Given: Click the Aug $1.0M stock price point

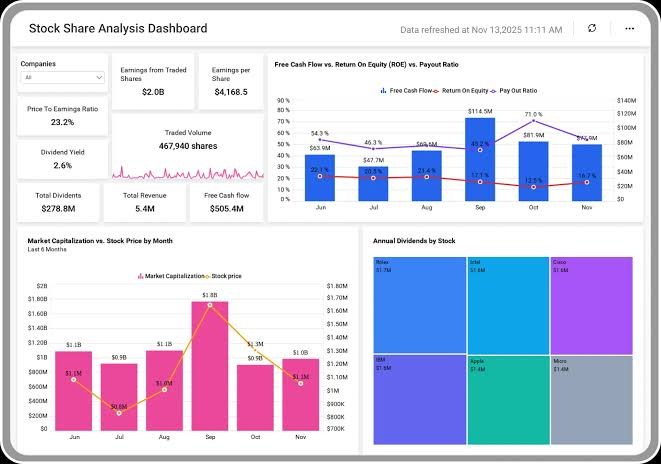Looking at the screenshot, I should (x=164, y=390).
